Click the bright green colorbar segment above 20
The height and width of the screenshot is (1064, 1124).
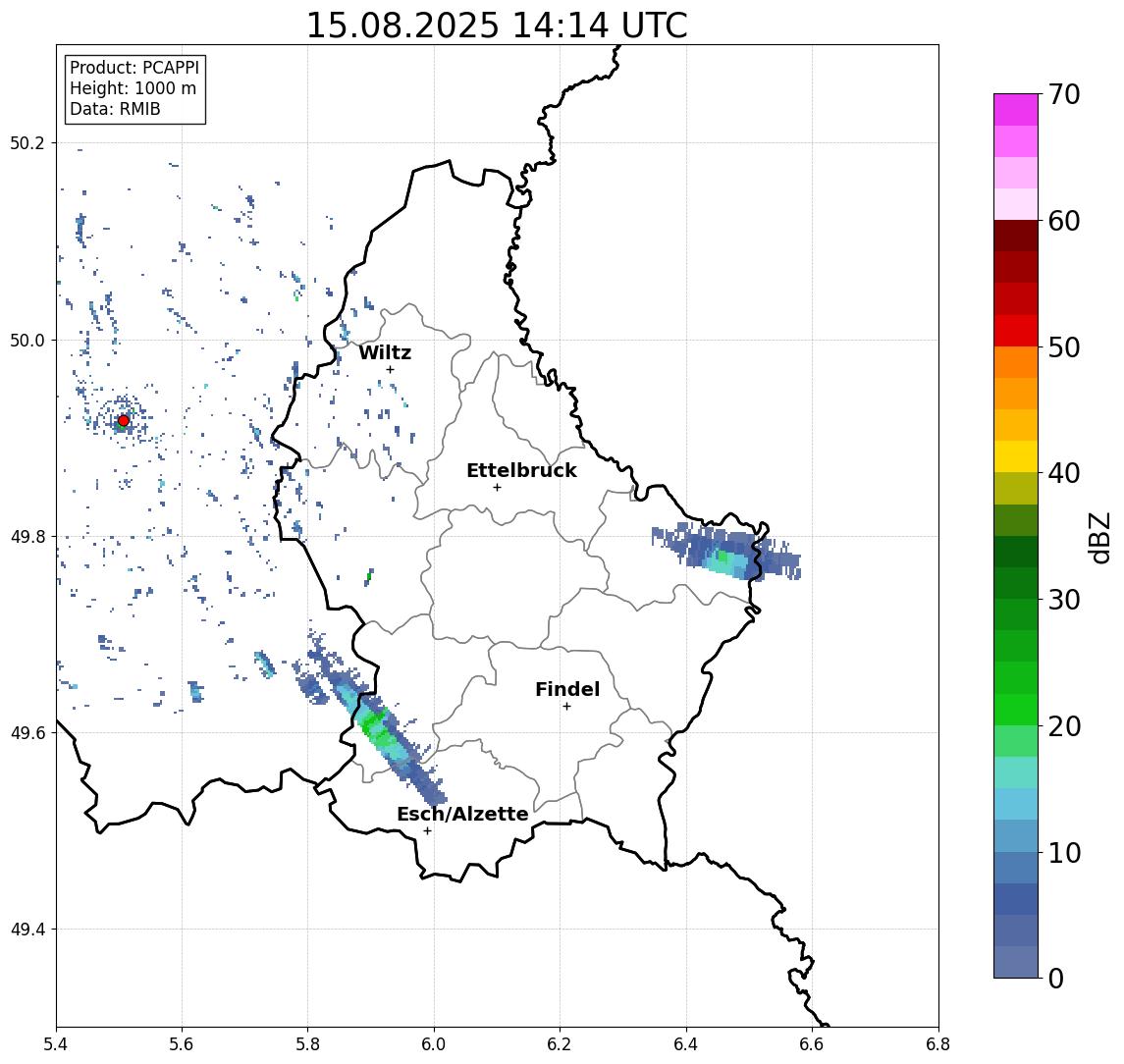coord(1016,710)
